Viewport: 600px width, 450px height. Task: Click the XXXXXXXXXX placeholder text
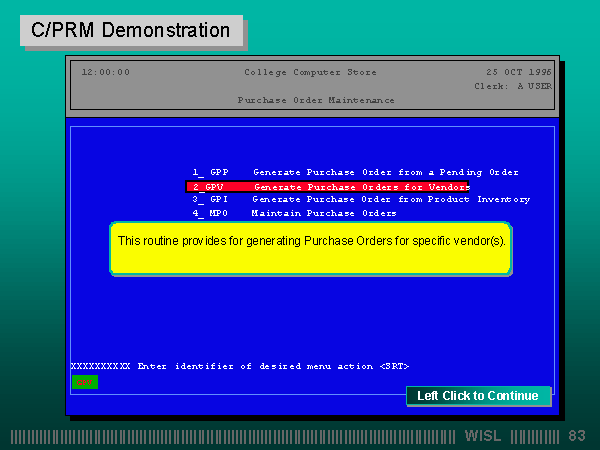[100, 366]
